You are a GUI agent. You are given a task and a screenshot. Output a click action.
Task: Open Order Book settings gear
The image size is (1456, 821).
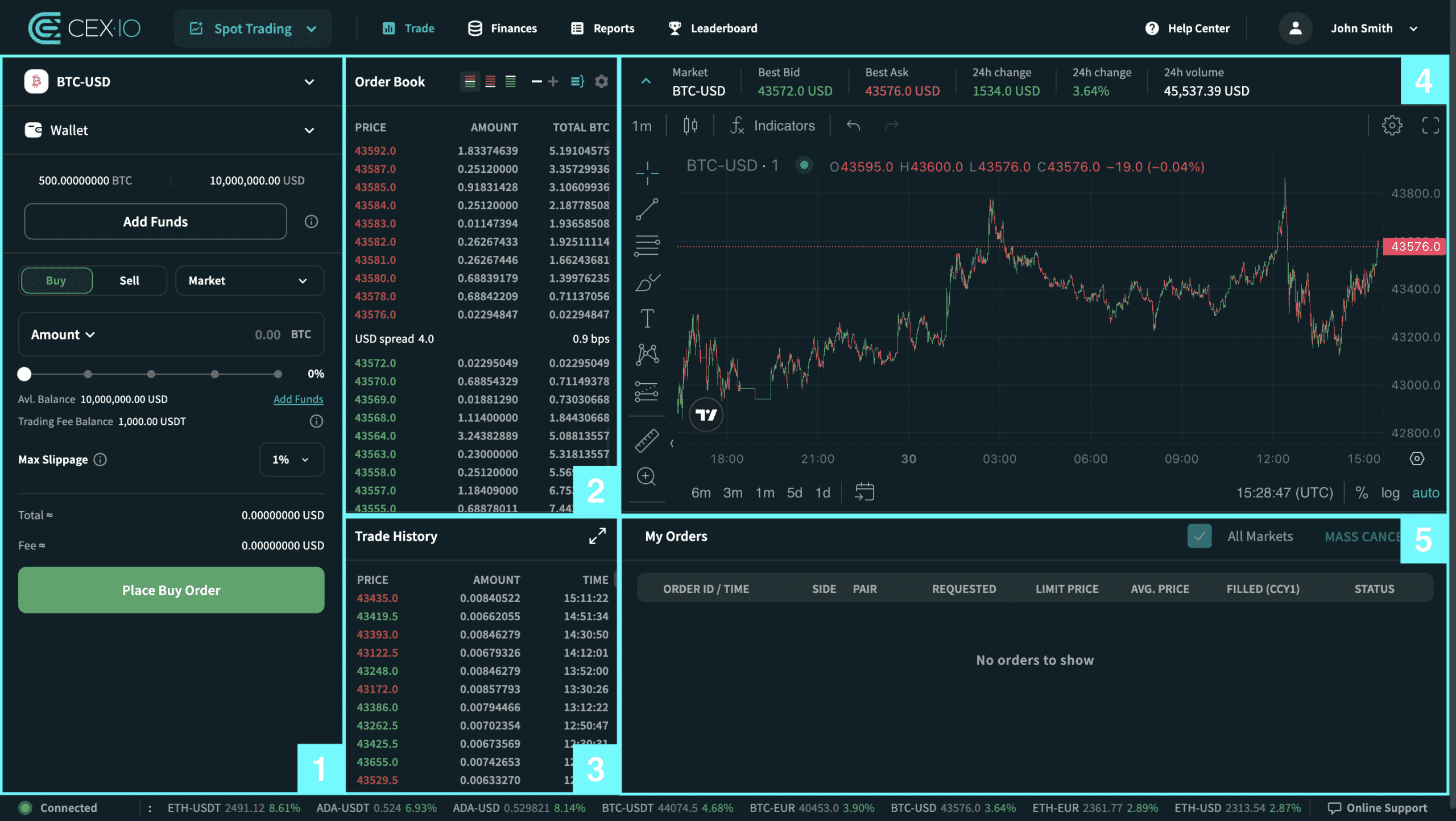point(602,81)
